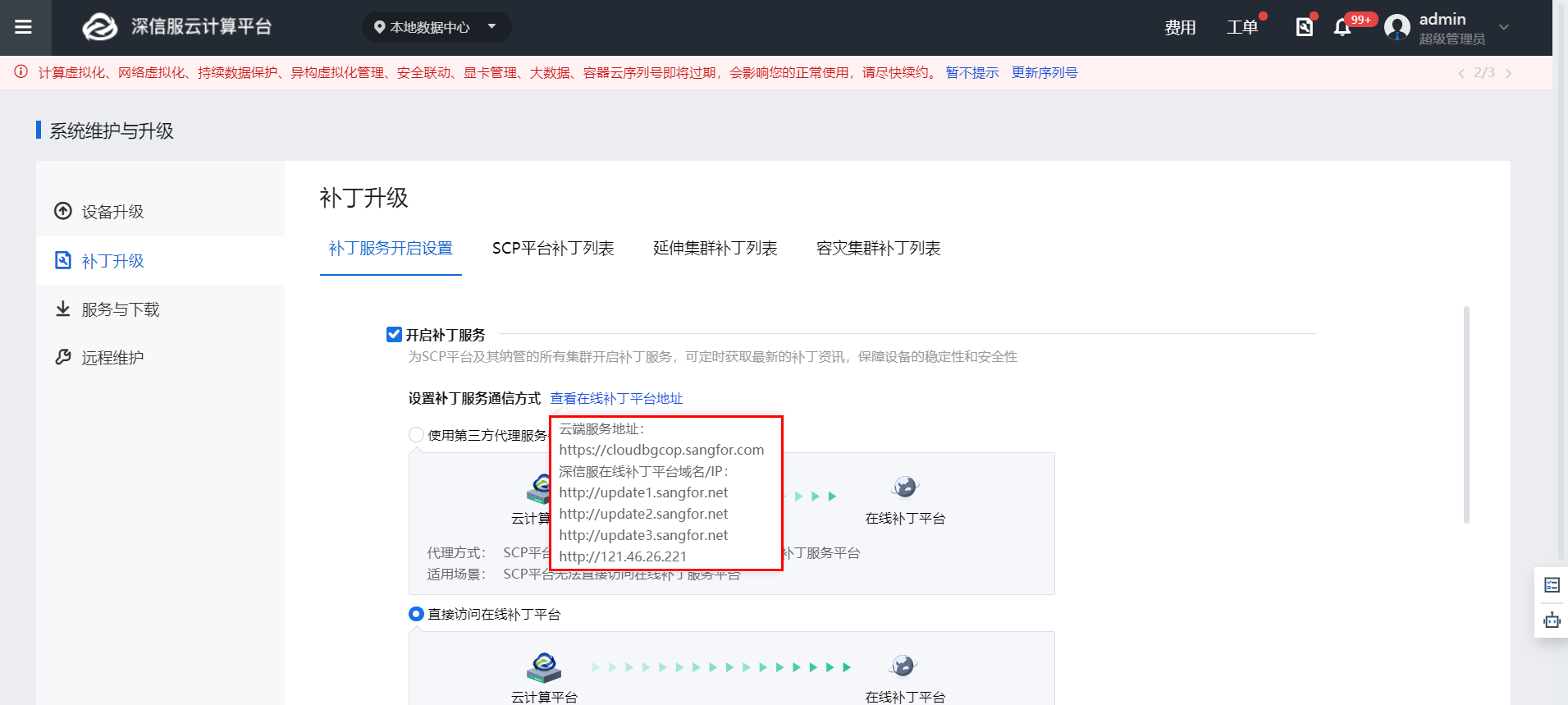Viewport: 1568px width, 705px height.
Task: Click the https://cloudbgcop.sangfor.com address
Action: [661, 450]
